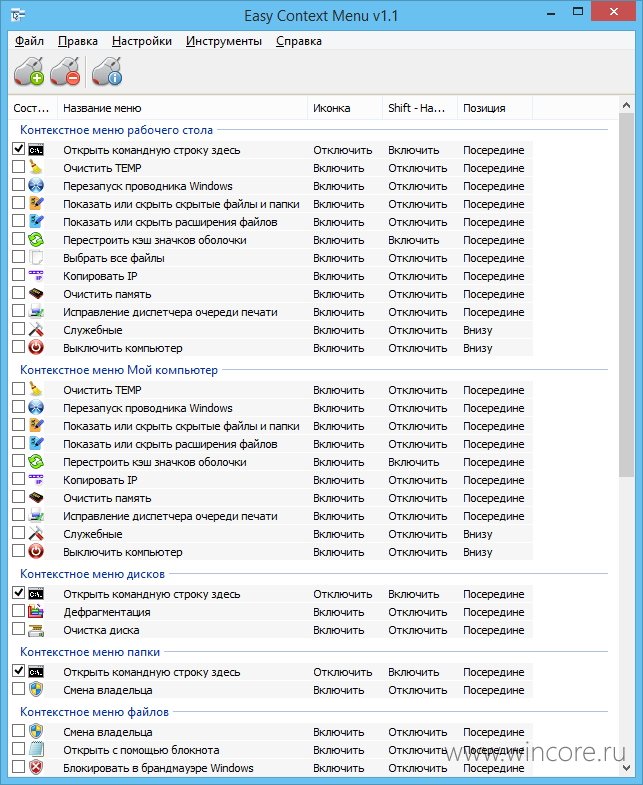
Task: Click the Очистка диска drive icon
Action: click(36, 630)
